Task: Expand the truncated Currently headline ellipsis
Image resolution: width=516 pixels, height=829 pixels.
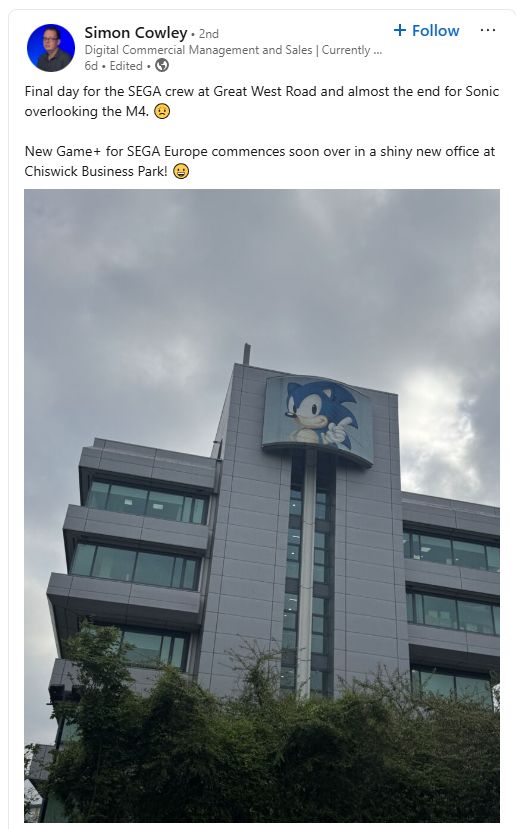Action: click(x=377, y=51)
